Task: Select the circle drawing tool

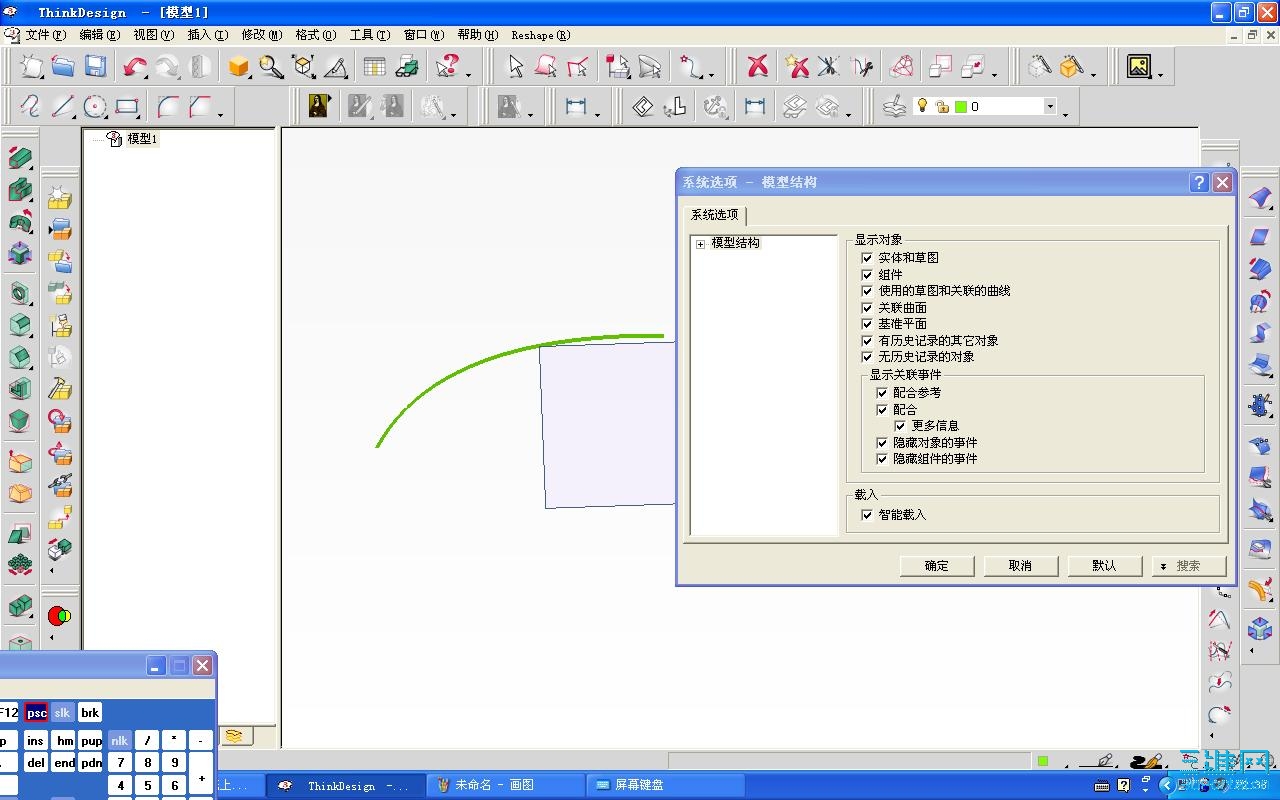Action: (95, 106)
